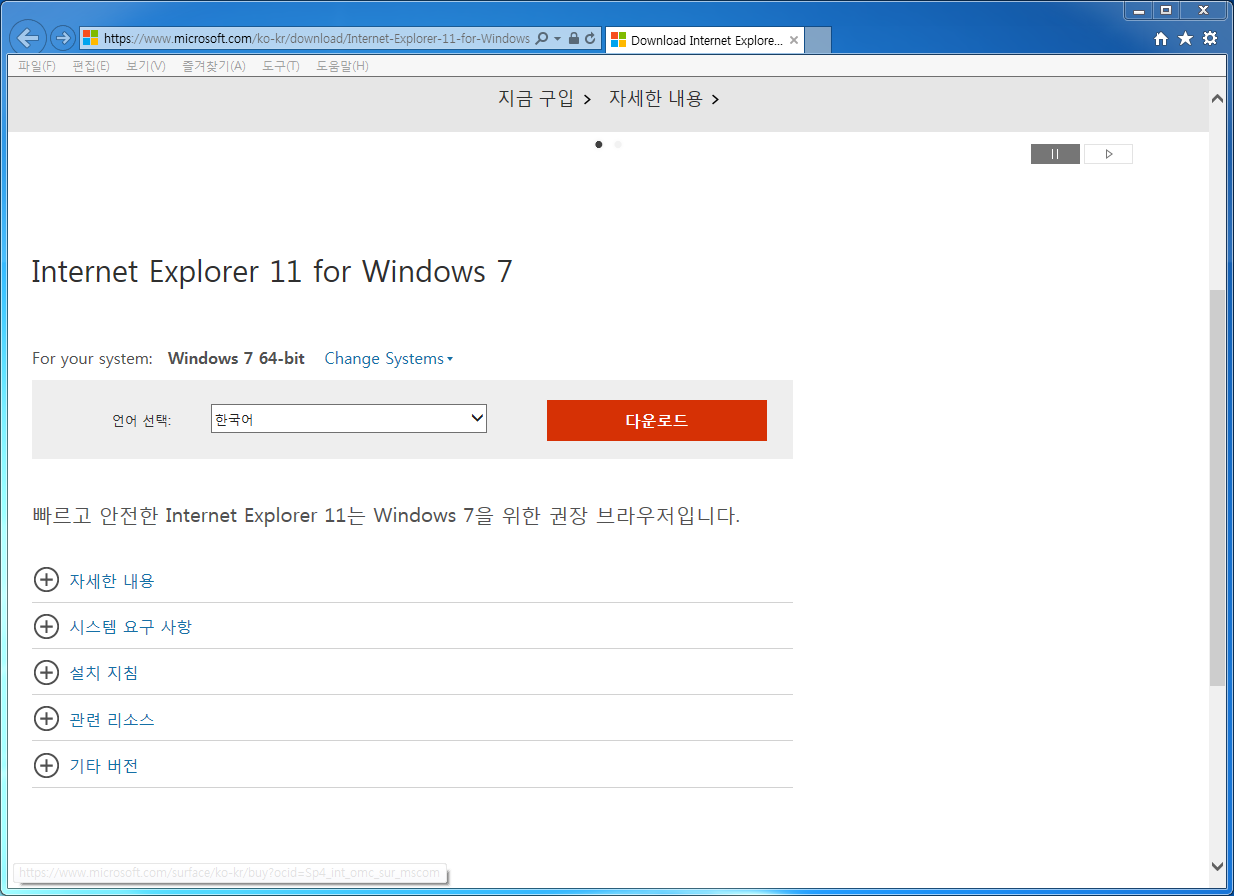1234x896 pixels.
Task: Open the 언어 선택 language combo box
Action: point(348,419)
